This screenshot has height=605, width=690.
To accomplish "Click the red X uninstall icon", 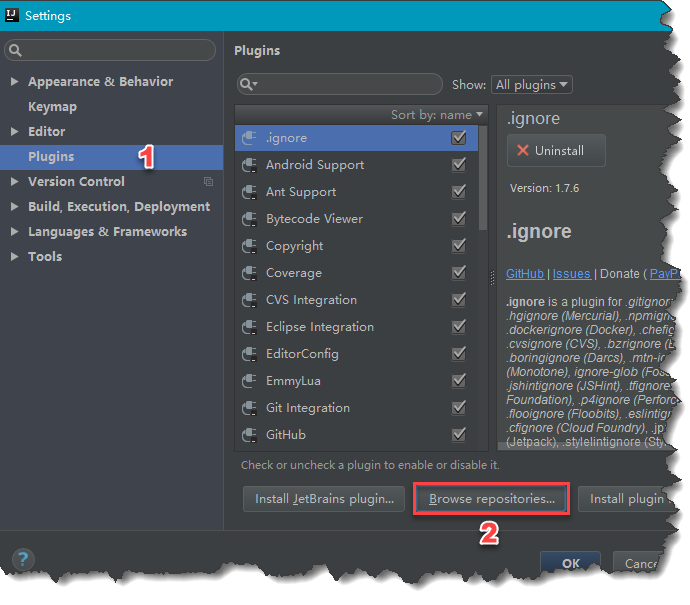I will pos(523,150).
